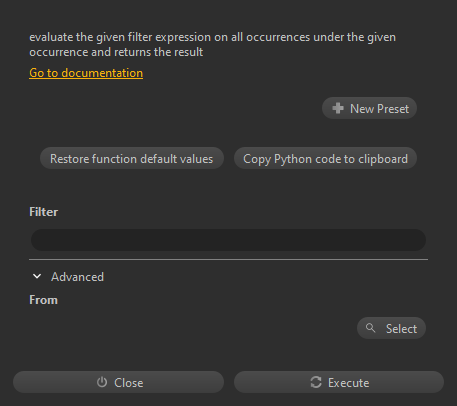Copy Python code to clipboard
457x406 pixels.
click(325, 158)
